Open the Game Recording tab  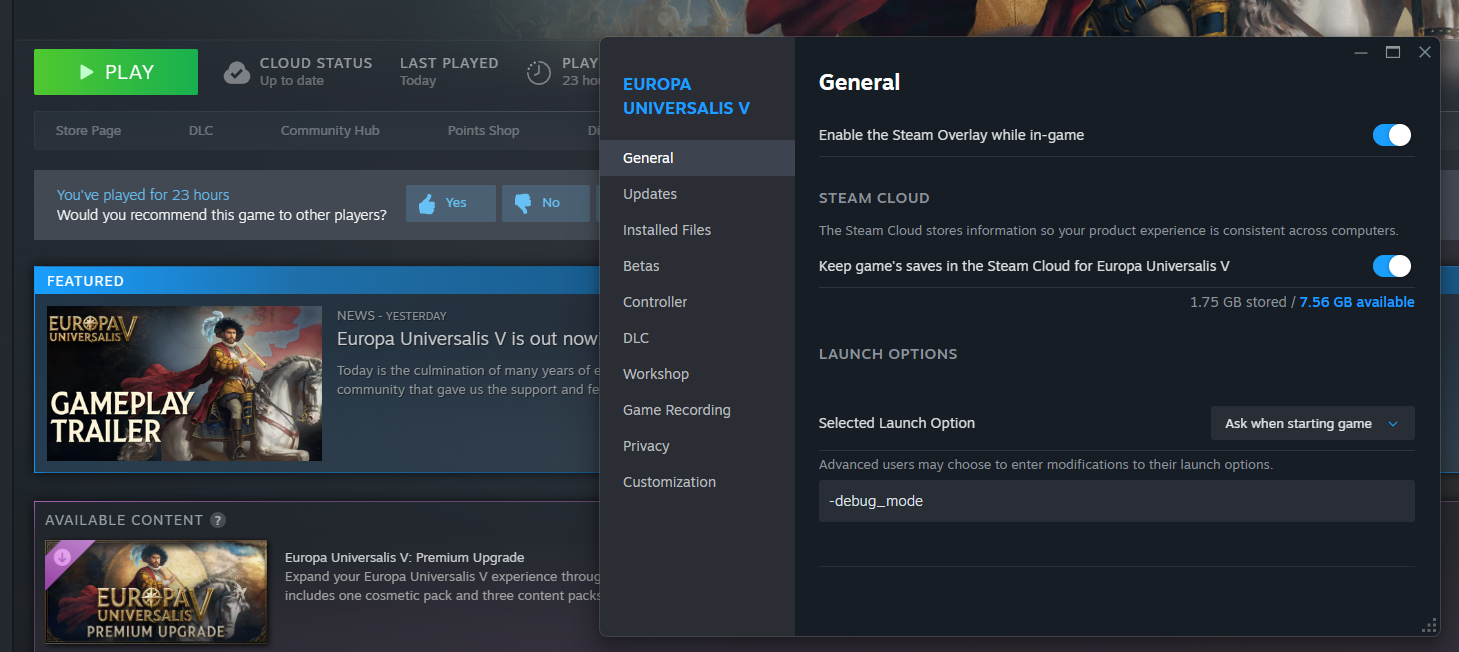[697, 410]
